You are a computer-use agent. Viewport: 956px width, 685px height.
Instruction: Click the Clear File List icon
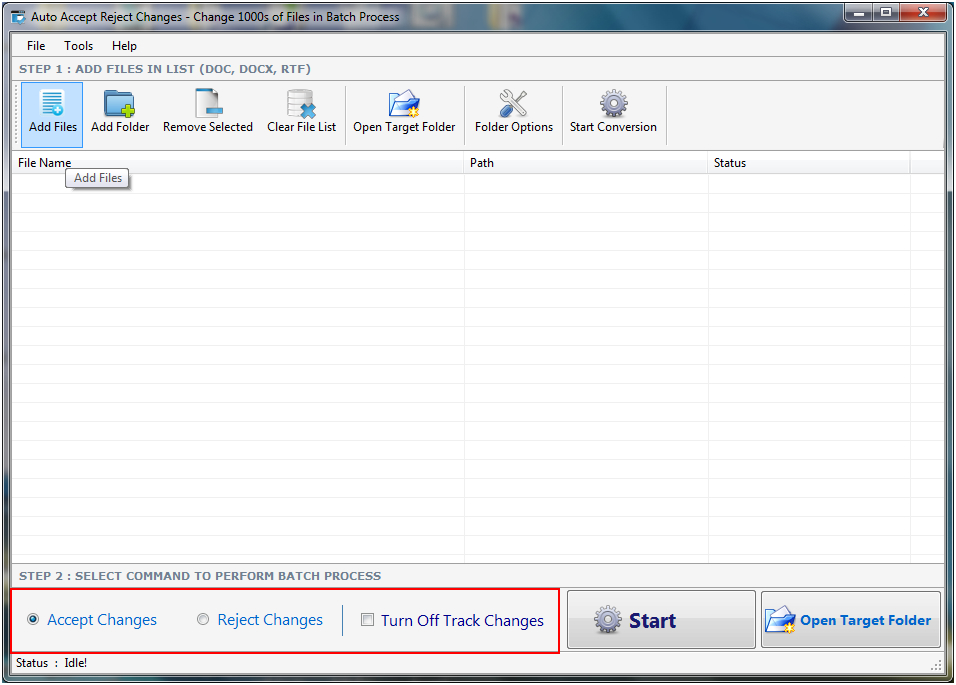[x=301, y=104]
